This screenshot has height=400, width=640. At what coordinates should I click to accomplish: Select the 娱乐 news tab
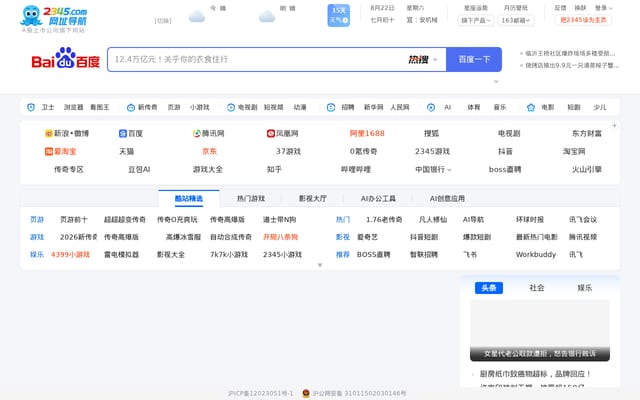pyautogui.click(x=584, y=288)
